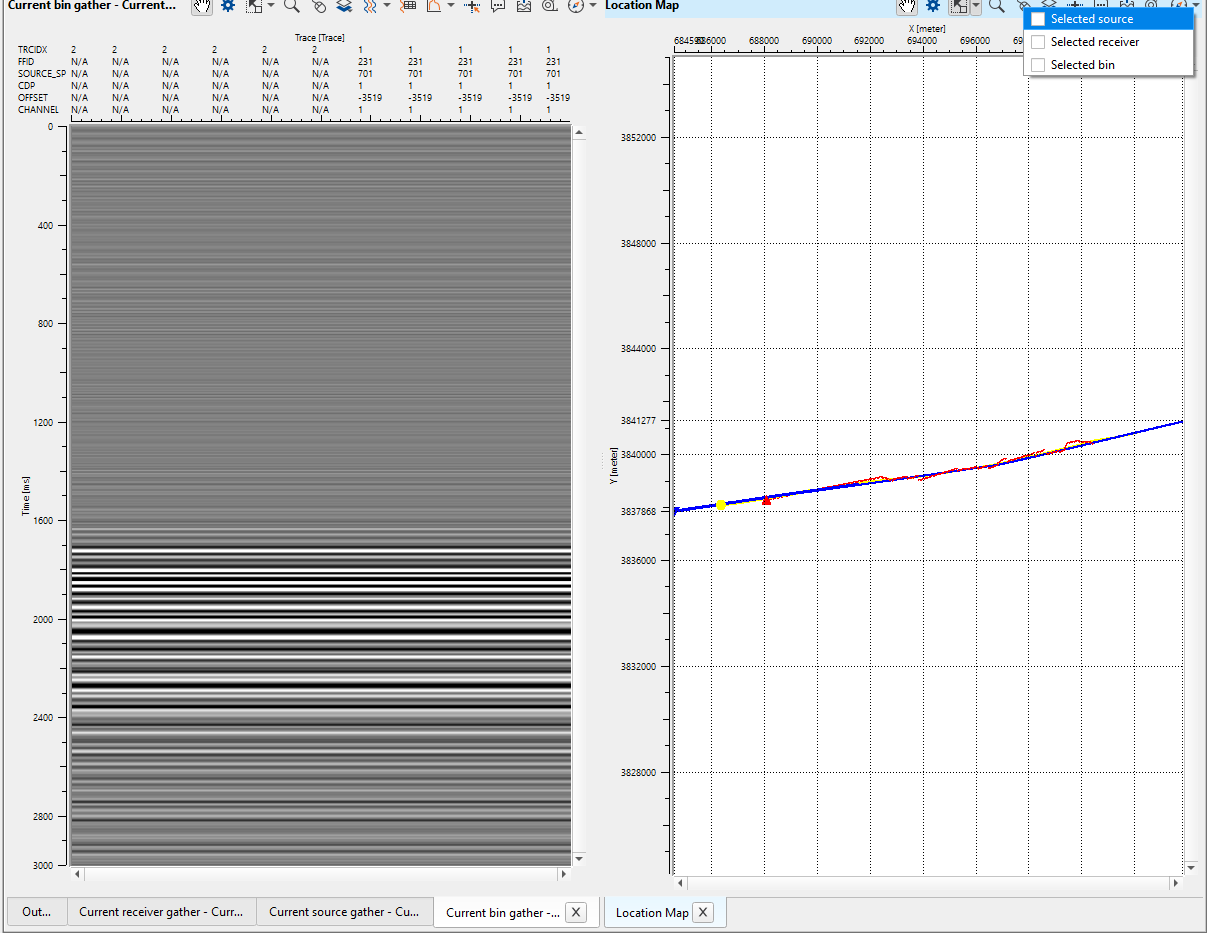Activate the picking crosshair tool

pyautogui.click(x=470, y=6)
